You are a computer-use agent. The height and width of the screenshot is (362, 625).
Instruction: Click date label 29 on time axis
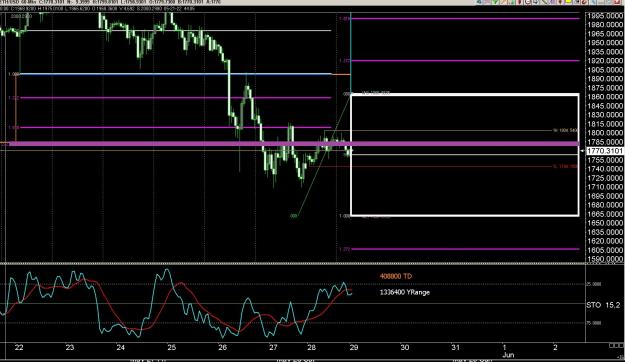coord(354,347)
